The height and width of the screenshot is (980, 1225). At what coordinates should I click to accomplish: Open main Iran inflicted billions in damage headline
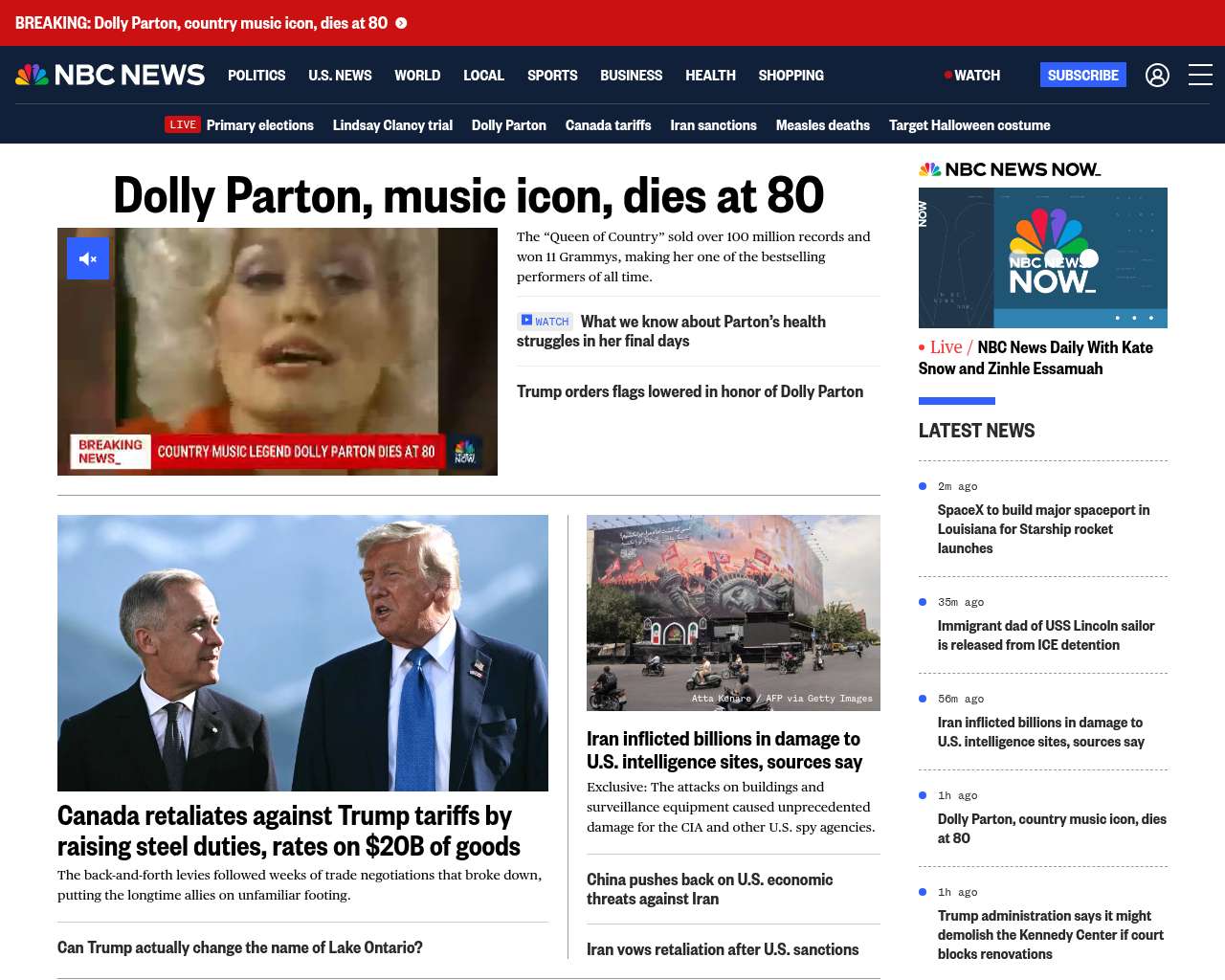point(724,750)
